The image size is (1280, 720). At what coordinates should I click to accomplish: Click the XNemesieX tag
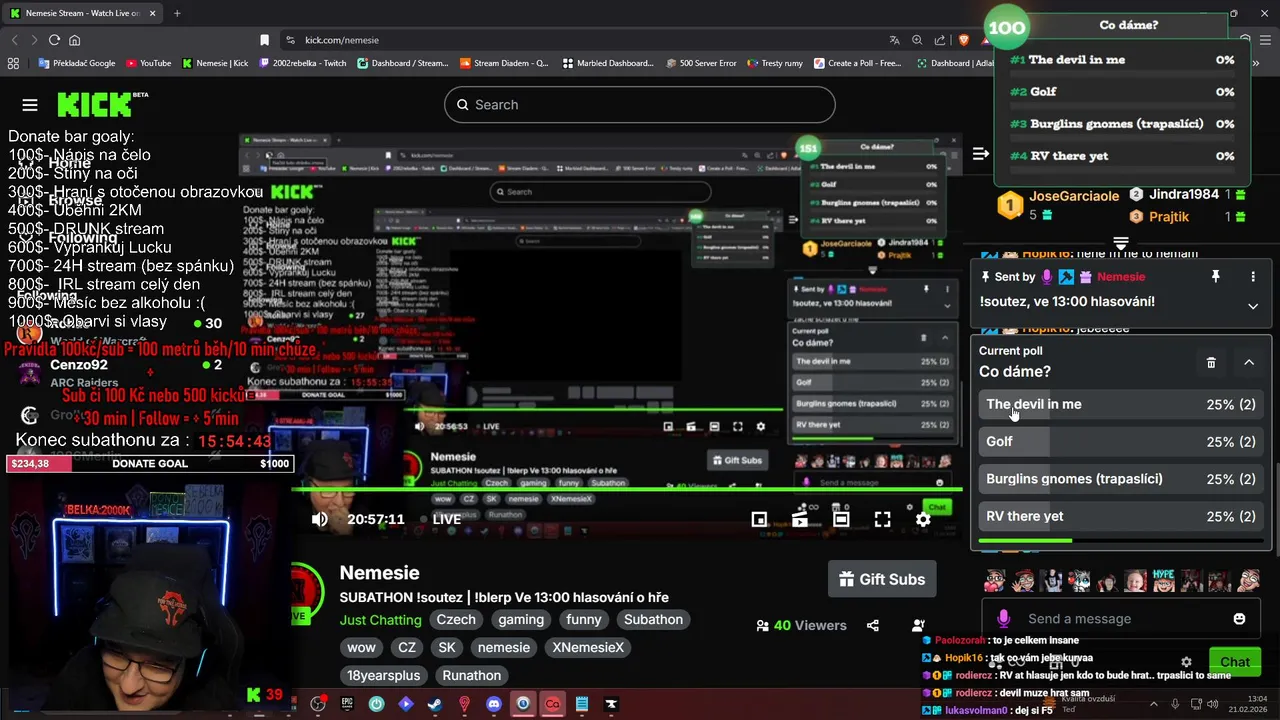[x=588, y=648]
